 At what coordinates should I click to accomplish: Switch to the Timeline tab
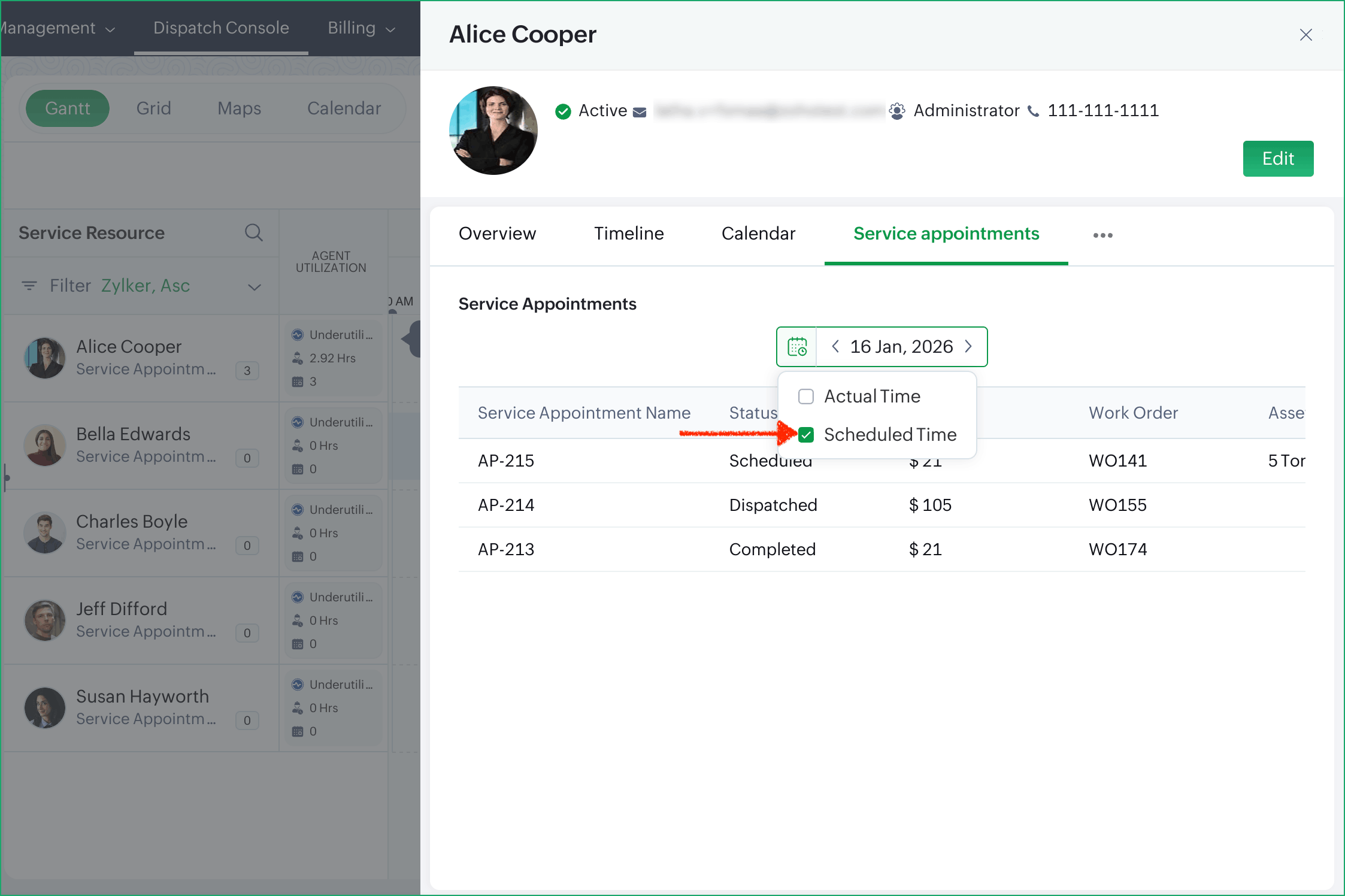tap(629, 234)
